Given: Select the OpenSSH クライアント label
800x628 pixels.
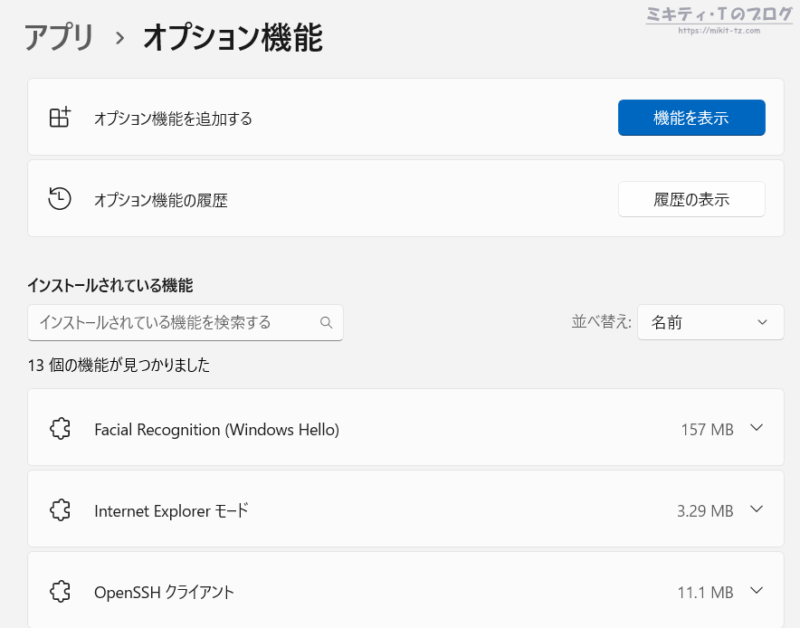Looking at the screenshot, I should click(164, 592).
